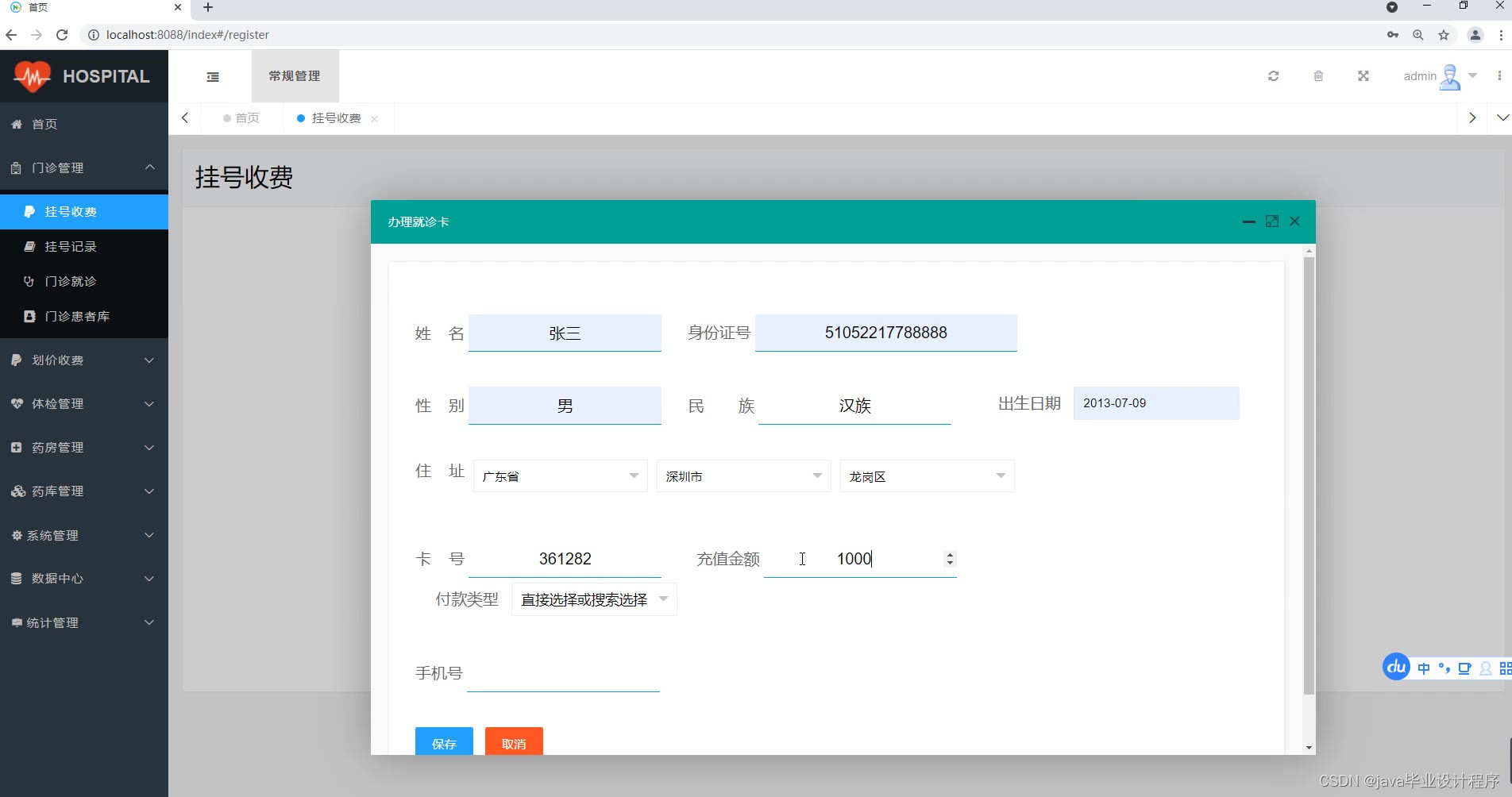Go to 首页 in the sidebar

[84, 124]
